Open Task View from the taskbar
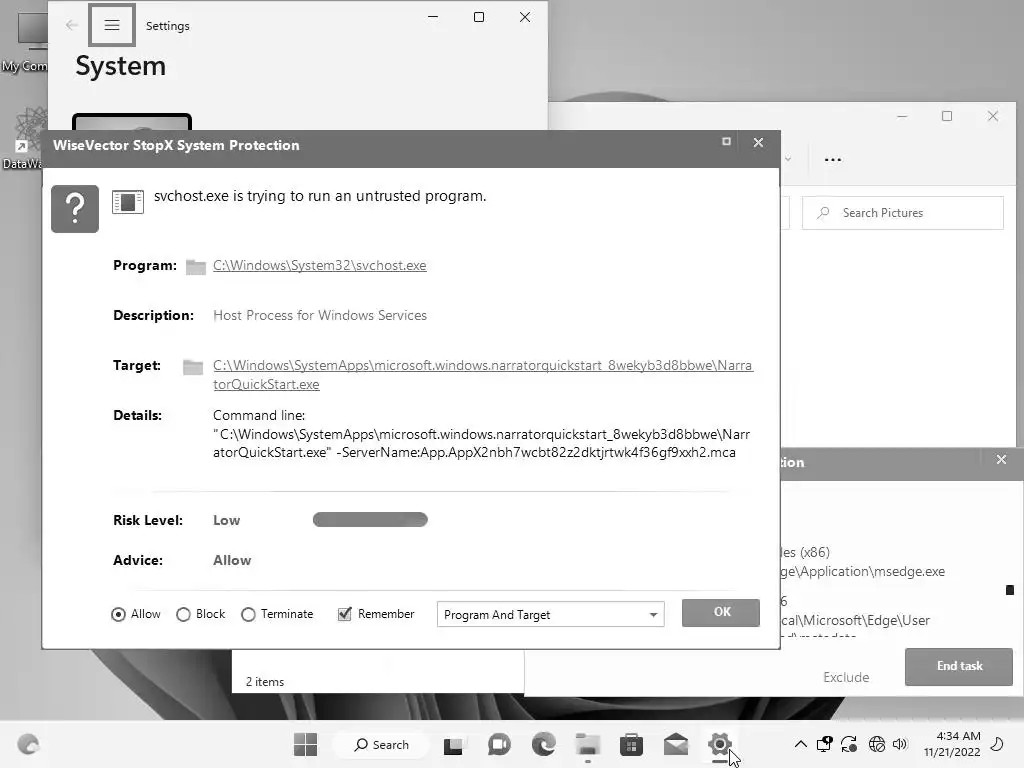This screenshot has height=768, width=1024. tap(453, 745)
